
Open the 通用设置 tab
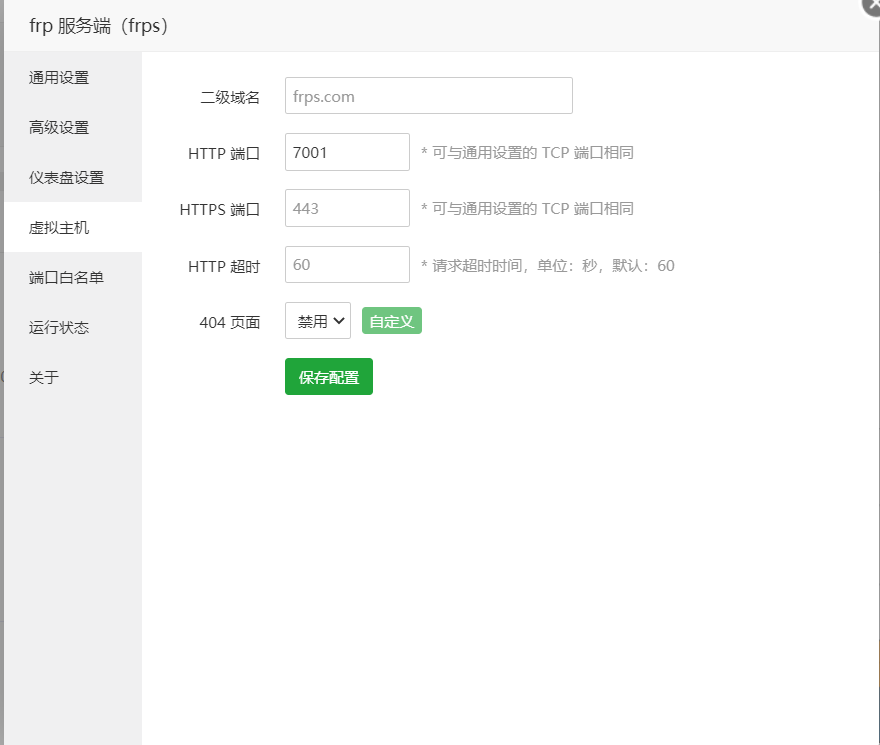(73, 77)
